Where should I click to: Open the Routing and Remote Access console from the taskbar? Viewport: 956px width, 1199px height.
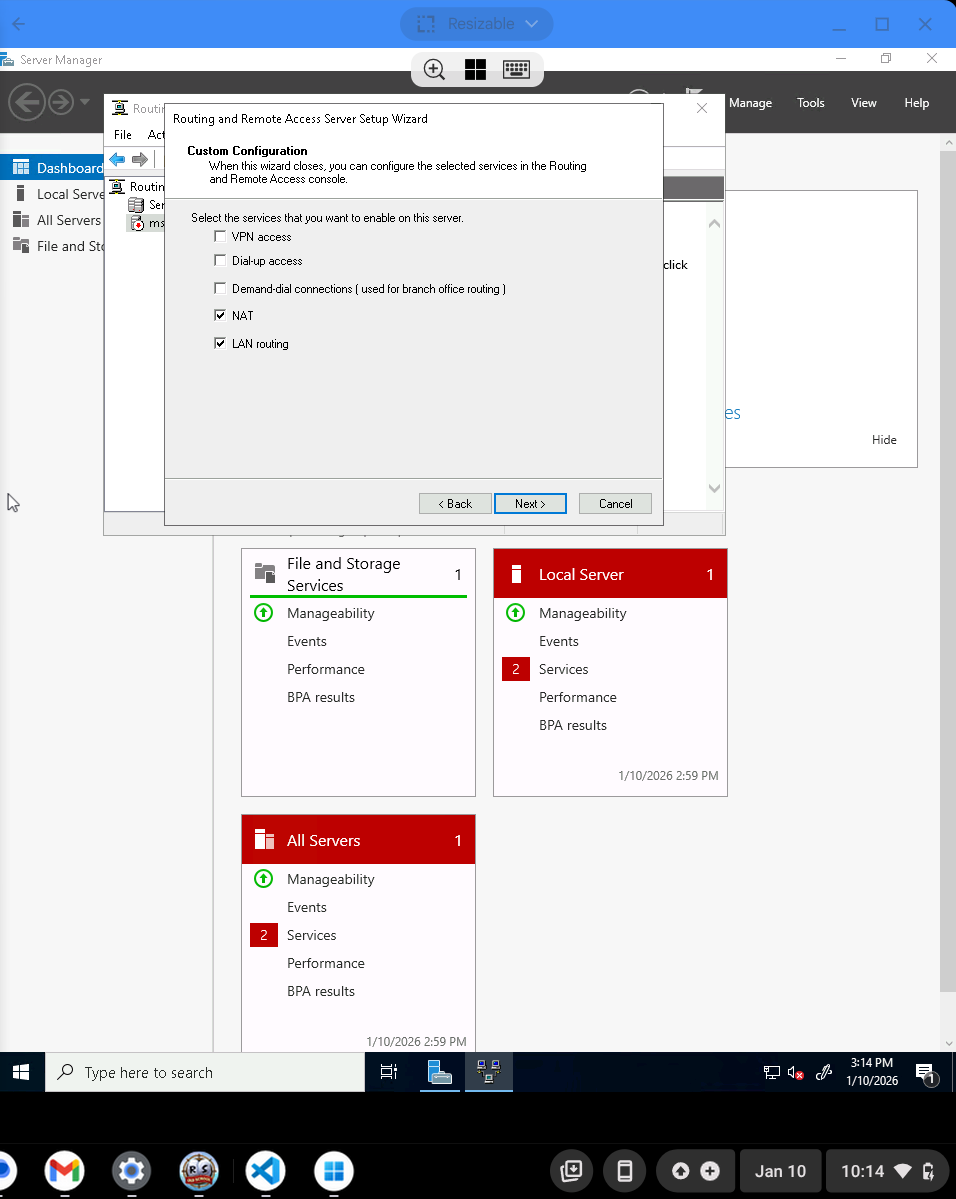(x=489, y=1071)
